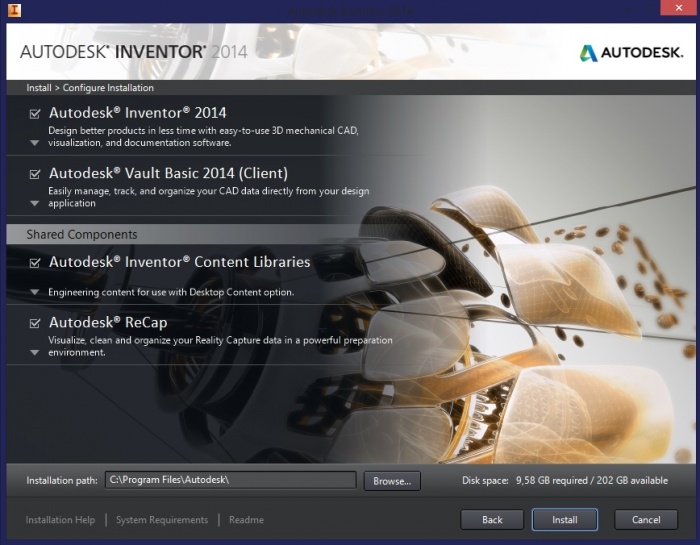Open the Installation Help link
The width and height of the screenshot is (700, 545).
point(60,520)
